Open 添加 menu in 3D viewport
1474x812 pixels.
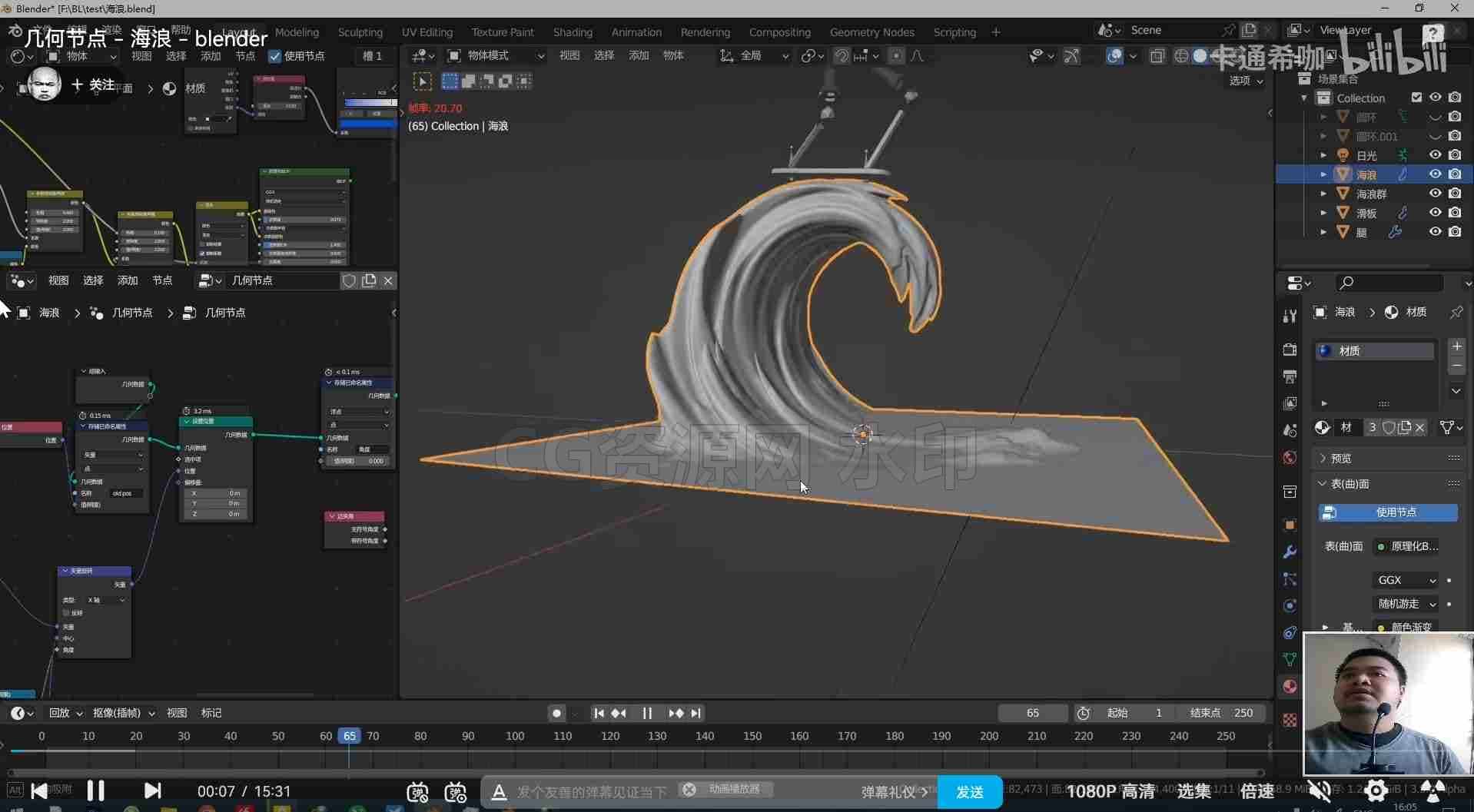pyautogui.click(x=639, y=55)
